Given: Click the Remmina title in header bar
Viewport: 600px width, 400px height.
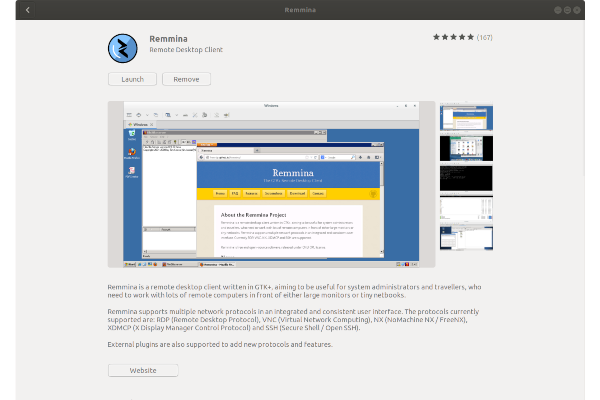Looking at the screenshot, I should point(300,10).
